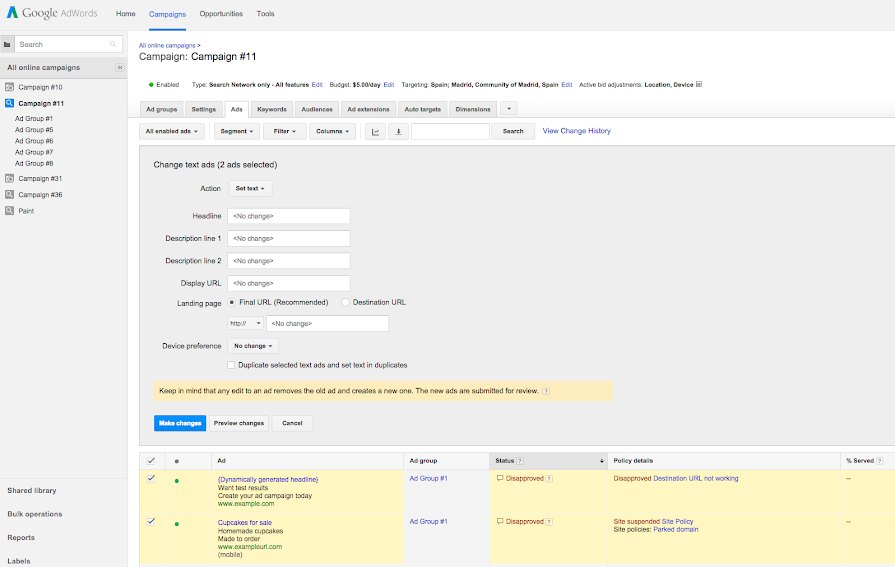Click green status dot for Dynamically generated ad
This screenshot has width=895, height=567.
pos(177,481)
